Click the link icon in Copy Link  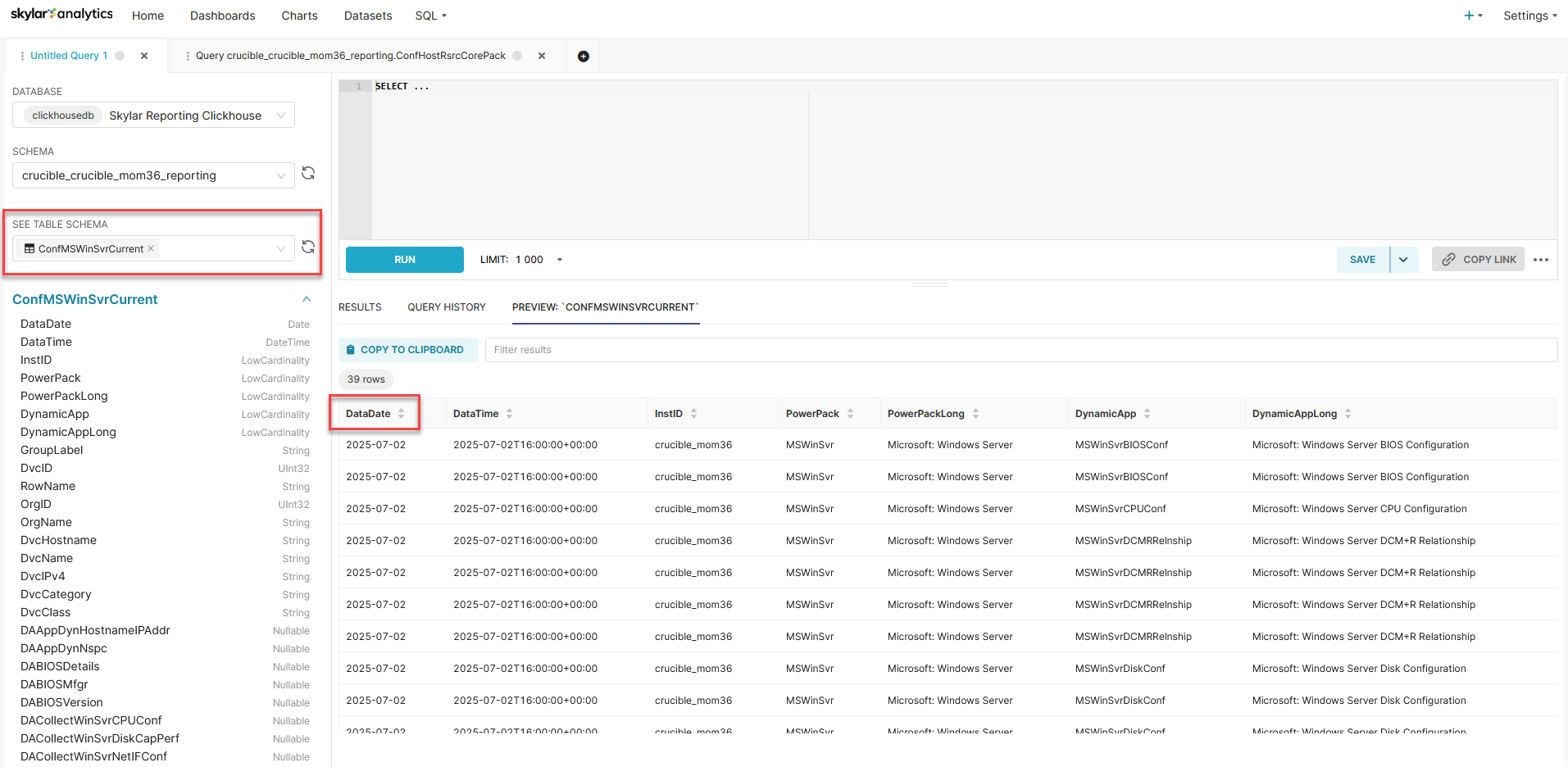[x=1449, y=259]
